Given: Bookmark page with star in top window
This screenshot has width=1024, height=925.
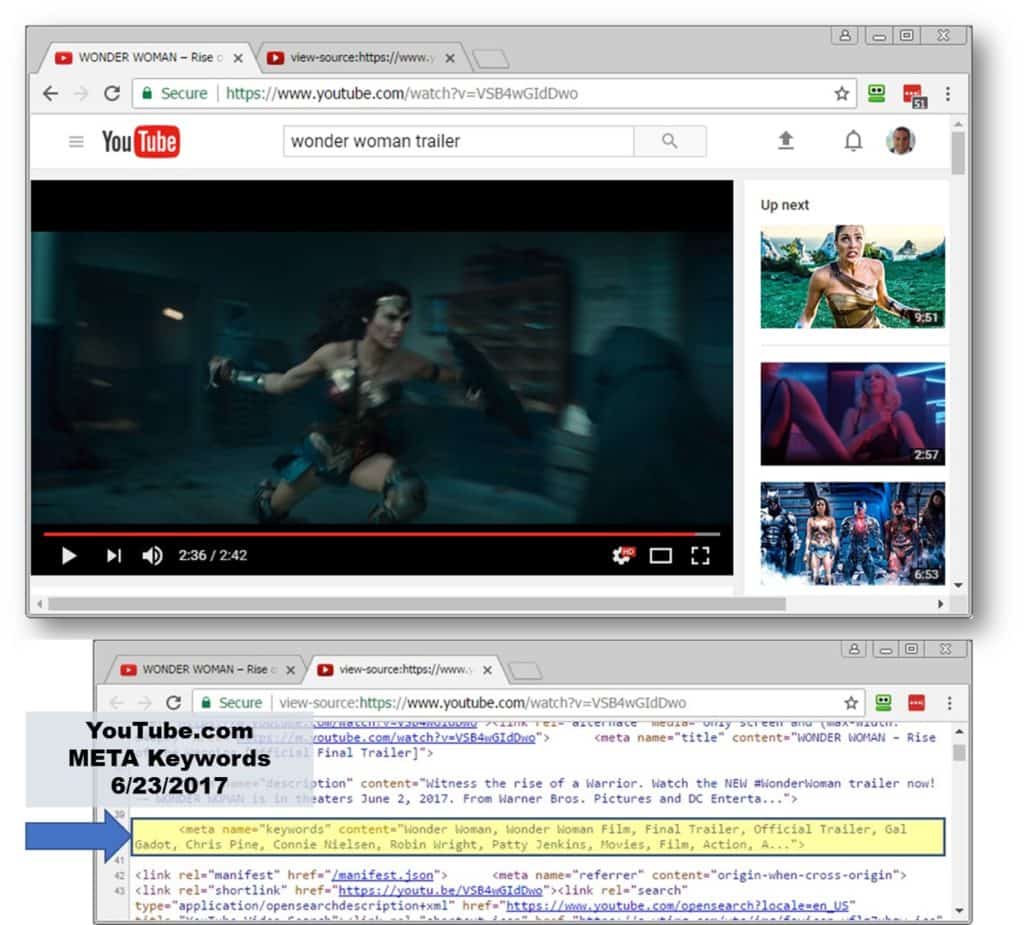Looking at the screenshot, I should (x=842, y=93).
